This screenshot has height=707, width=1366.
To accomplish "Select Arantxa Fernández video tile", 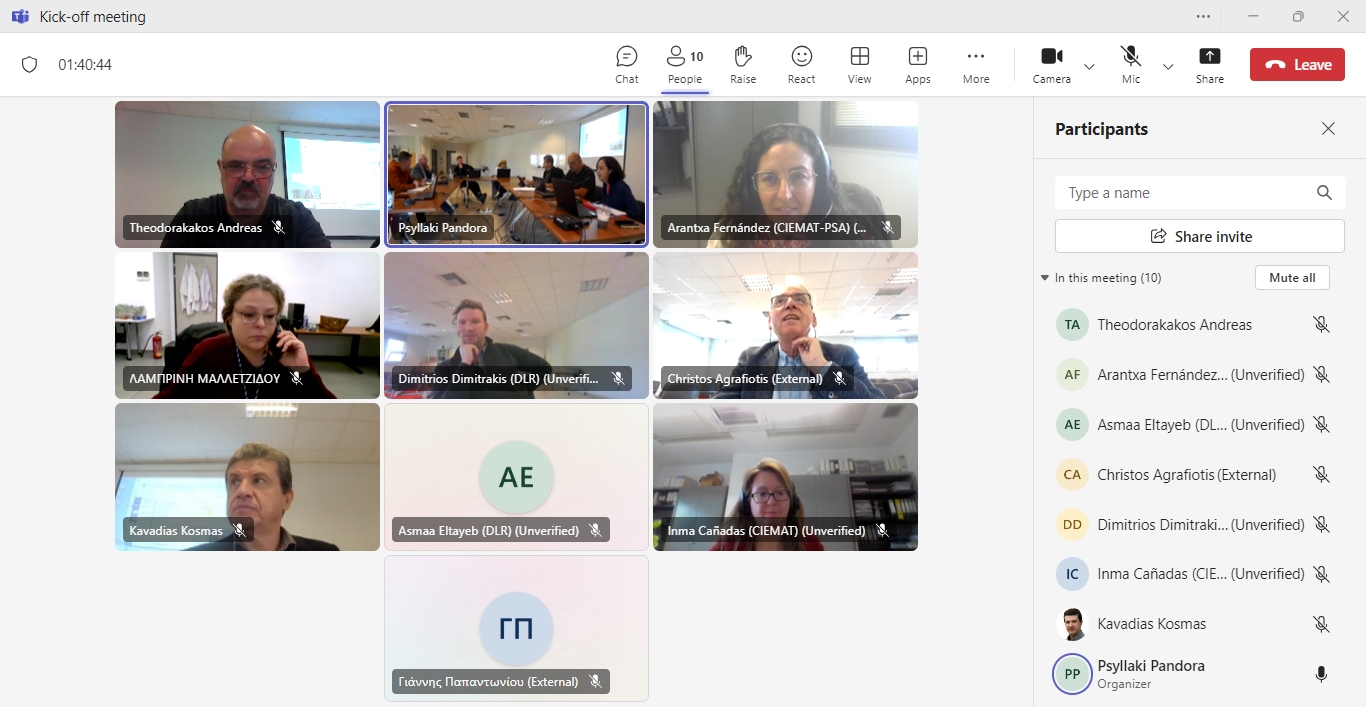I will tap(785, 174).
